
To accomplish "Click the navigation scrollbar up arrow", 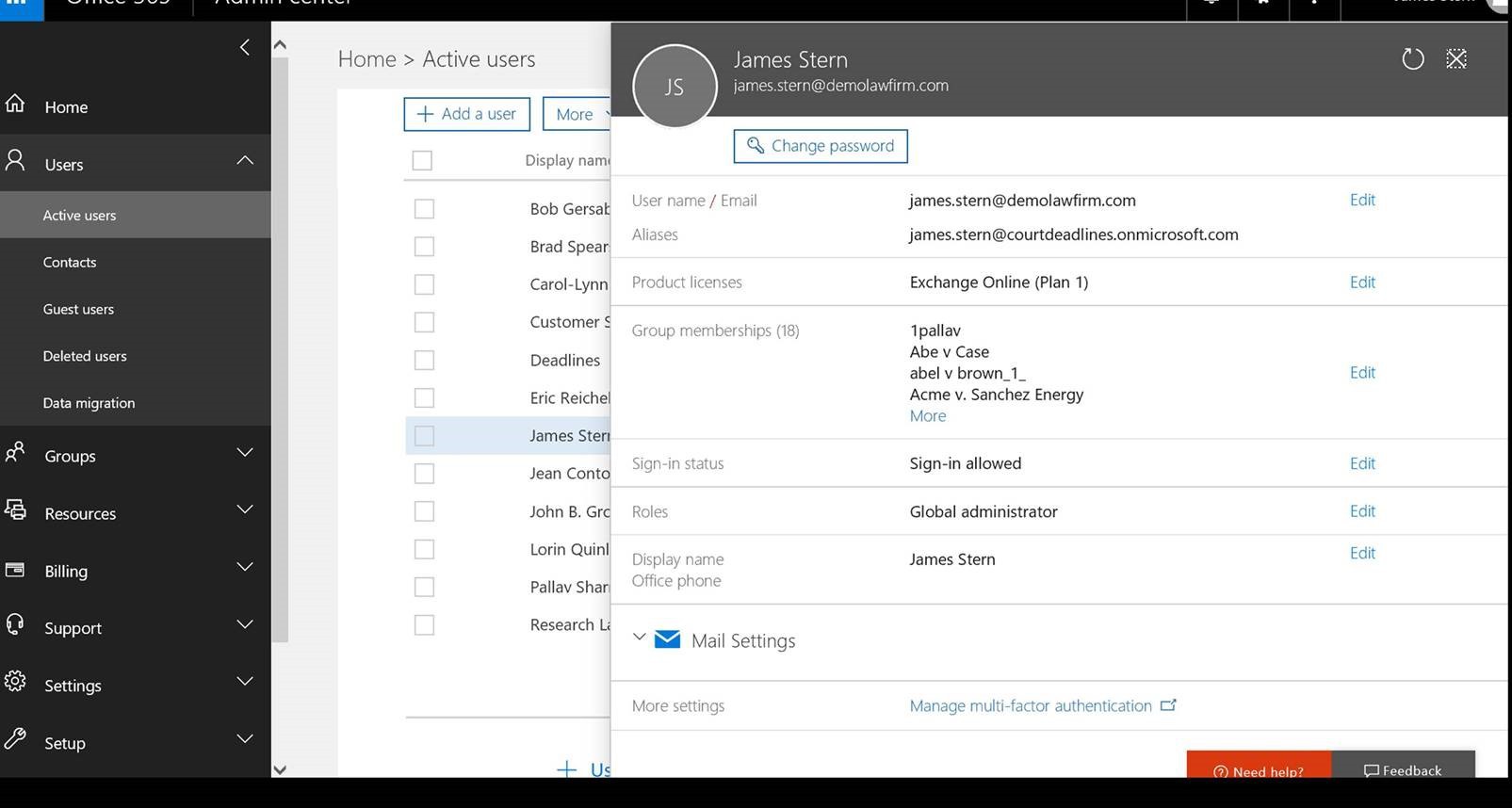I will (280, 44).
